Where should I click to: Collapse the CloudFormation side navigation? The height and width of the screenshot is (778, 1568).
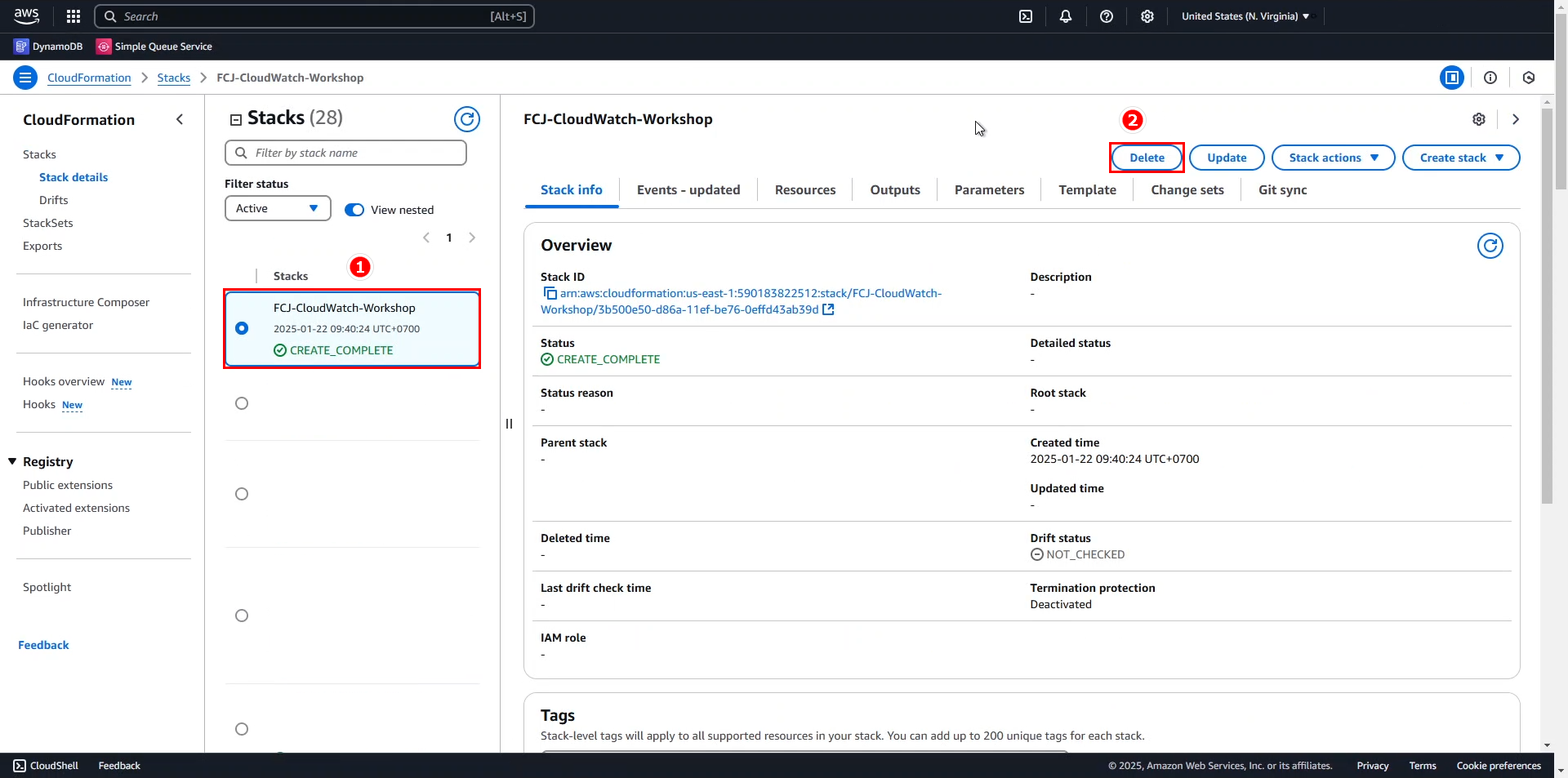click(180, 119)
